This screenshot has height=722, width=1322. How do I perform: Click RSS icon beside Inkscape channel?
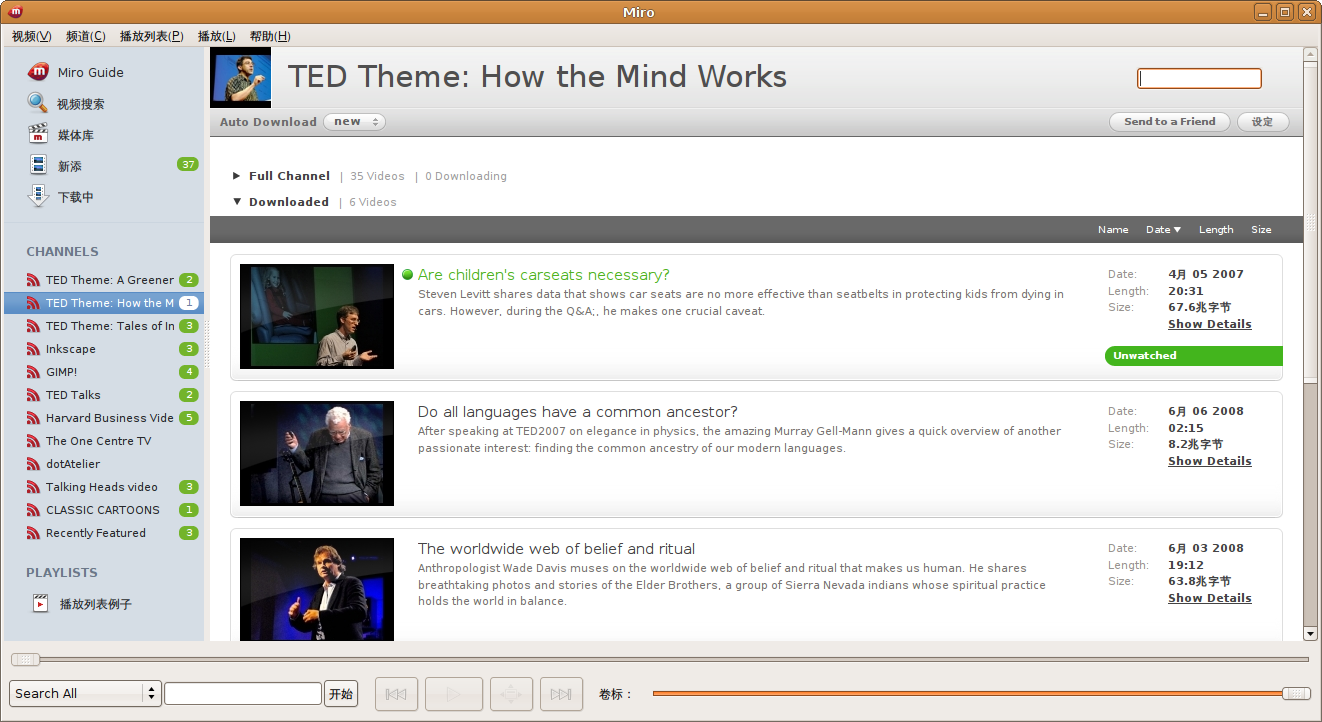(33, 349)
